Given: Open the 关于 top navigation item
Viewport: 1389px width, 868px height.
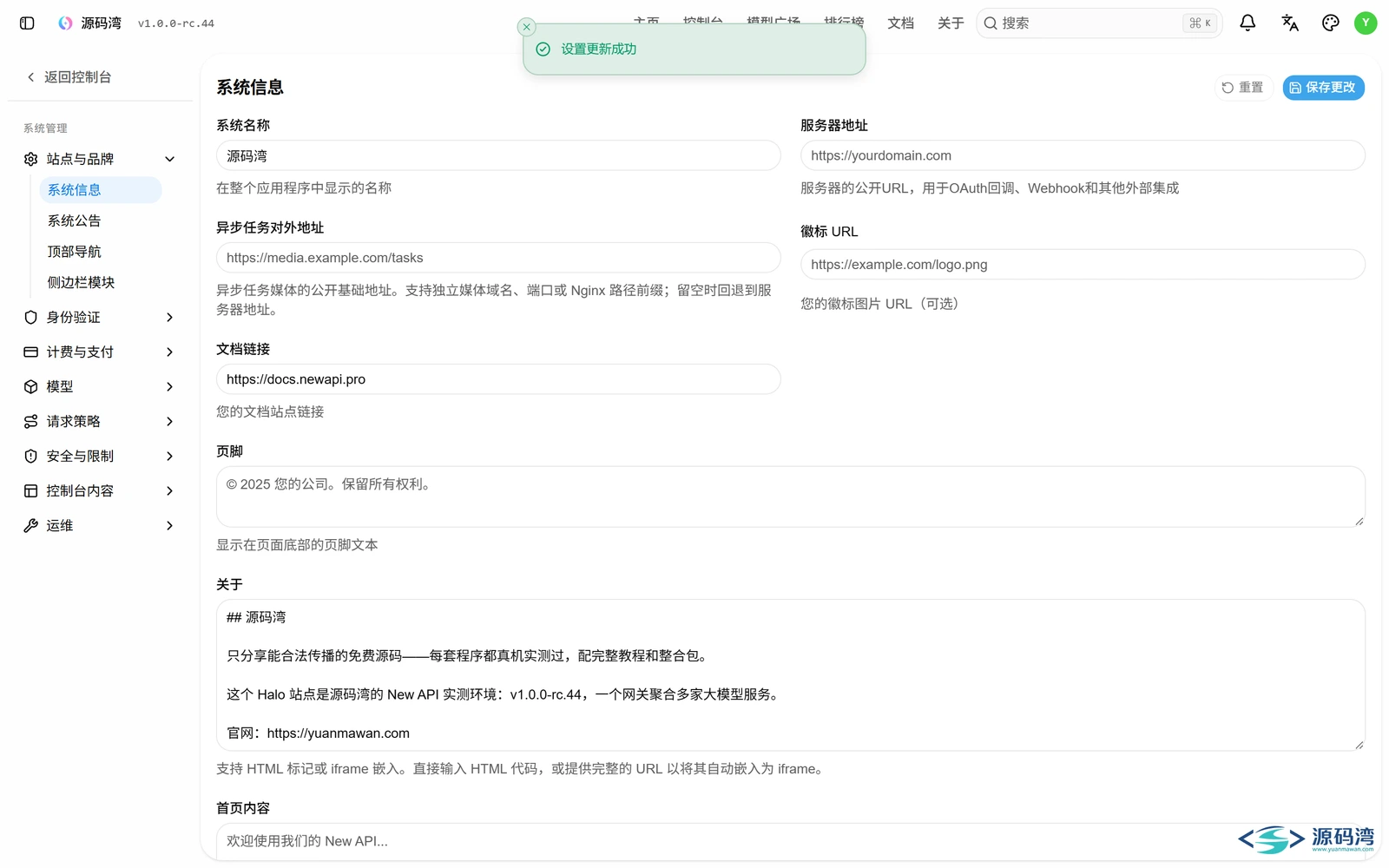Looking at the screenshot, I should coord(951,23).
